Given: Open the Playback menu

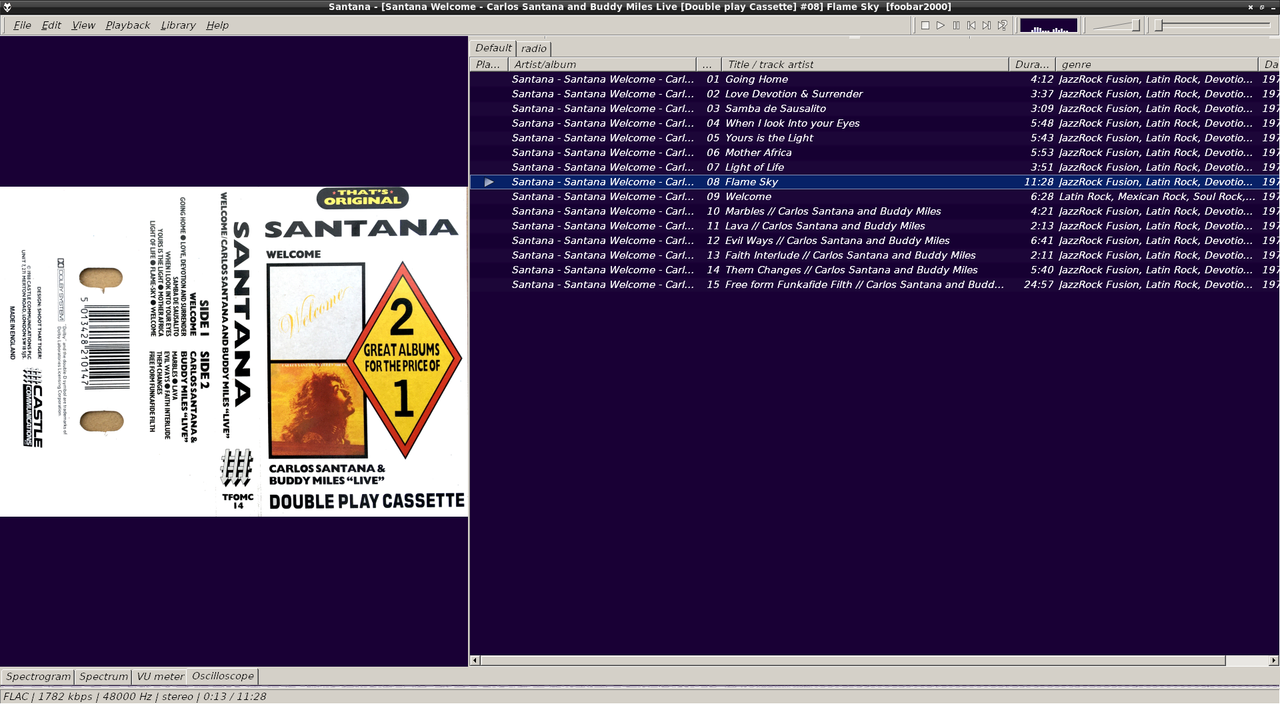Looking at the screenshot, I should [128, 25].
